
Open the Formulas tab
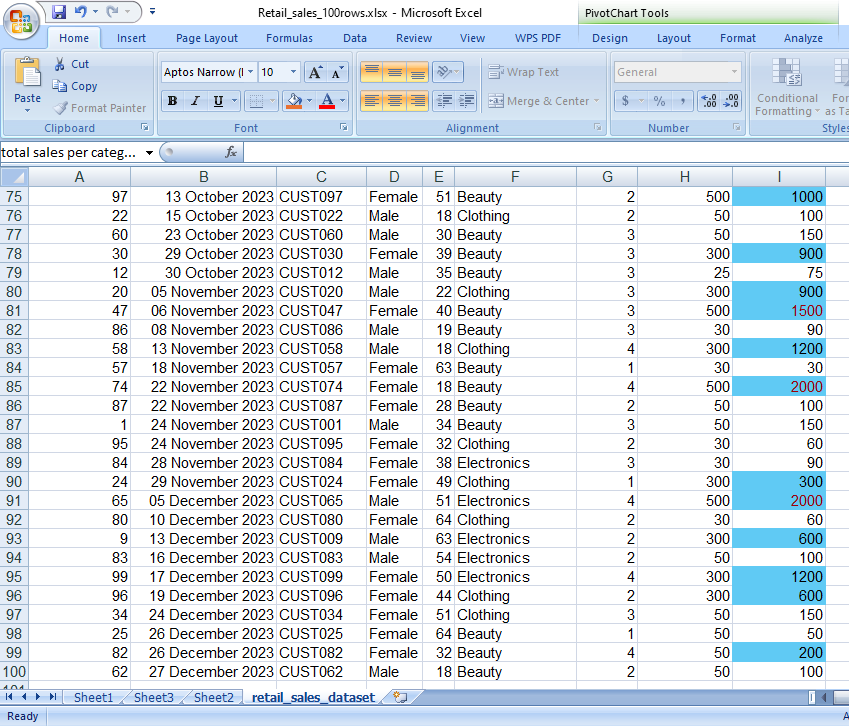click(x=289, y=38)
